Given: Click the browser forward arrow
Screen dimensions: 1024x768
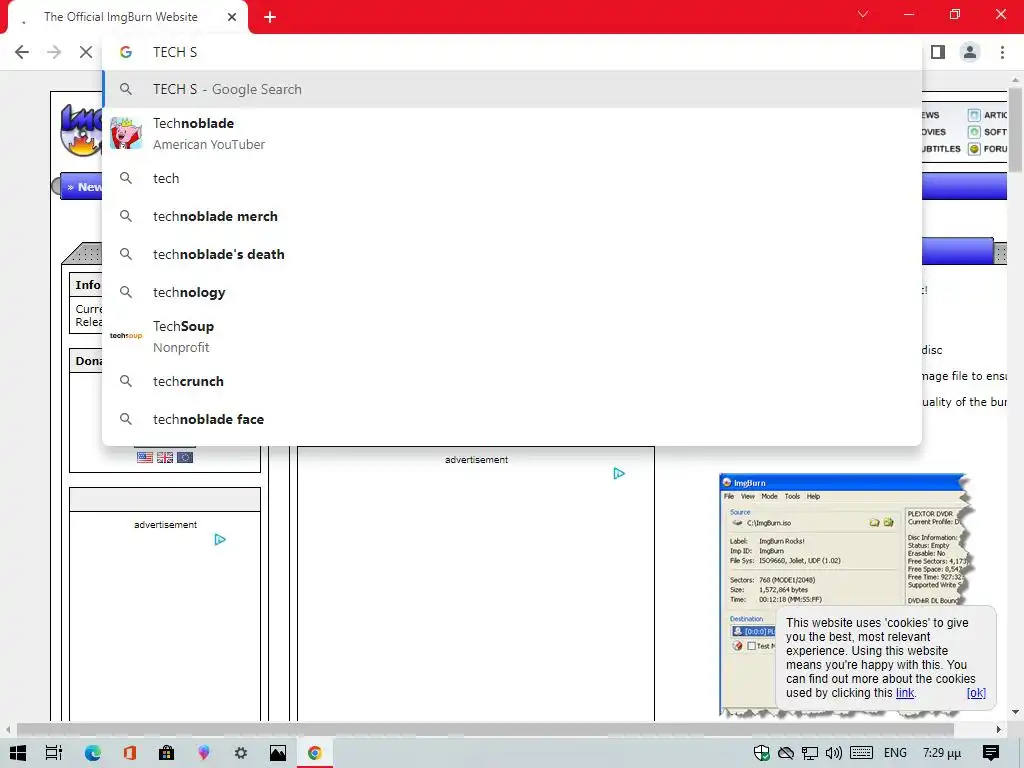Looking at the screenshot, I should [54, 52].
